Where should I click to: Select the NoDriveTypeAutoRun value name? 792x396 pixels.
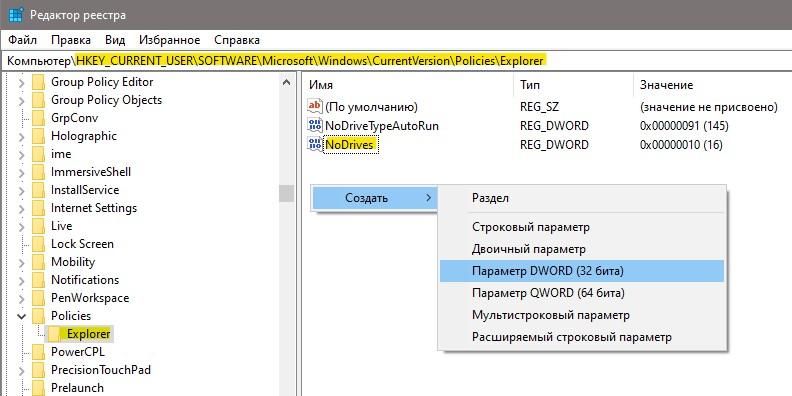382,126
